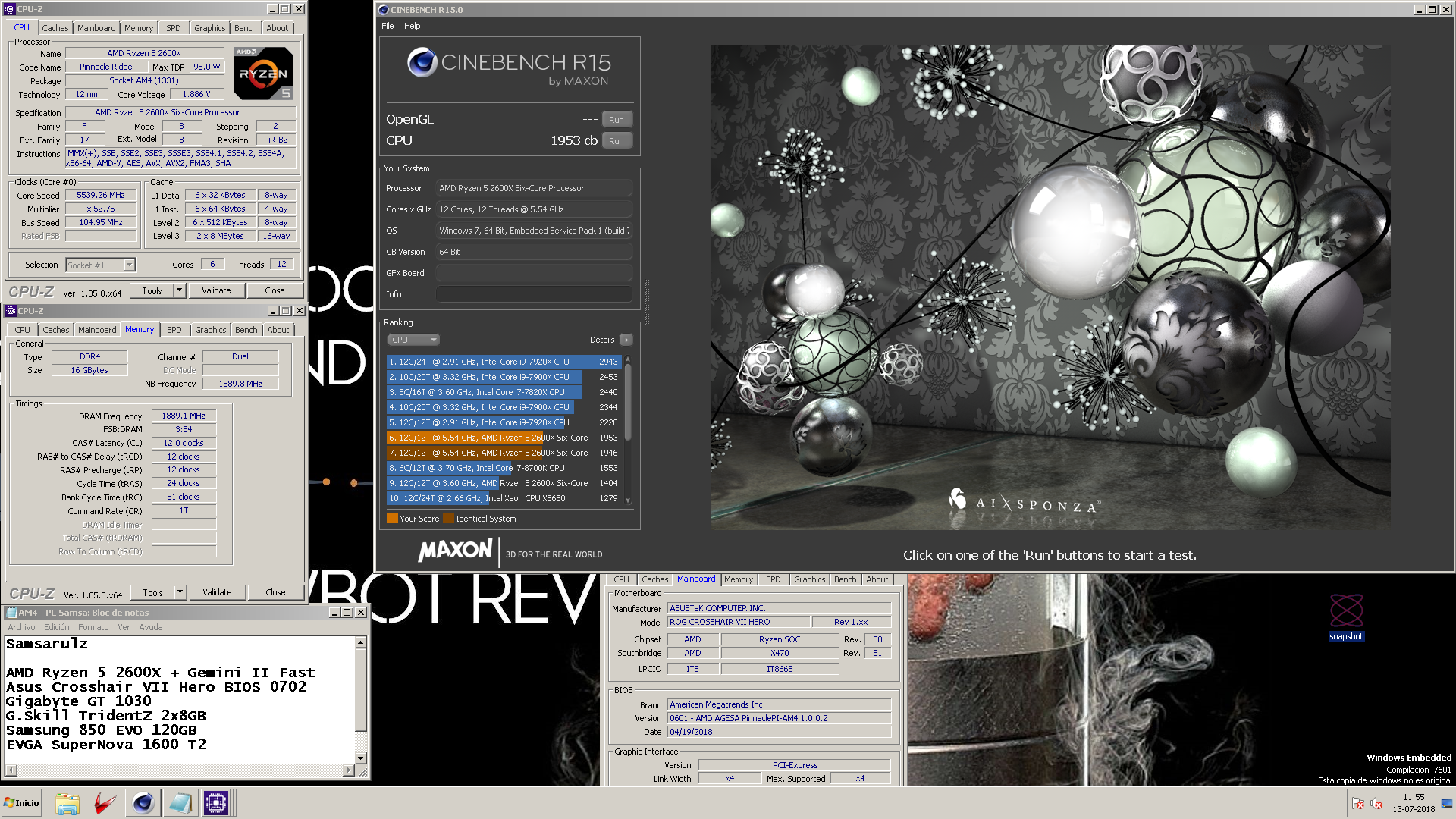The image size is (1456, 819).
Task: Click the Ranking Details arrow button
Action: point(626,340)
